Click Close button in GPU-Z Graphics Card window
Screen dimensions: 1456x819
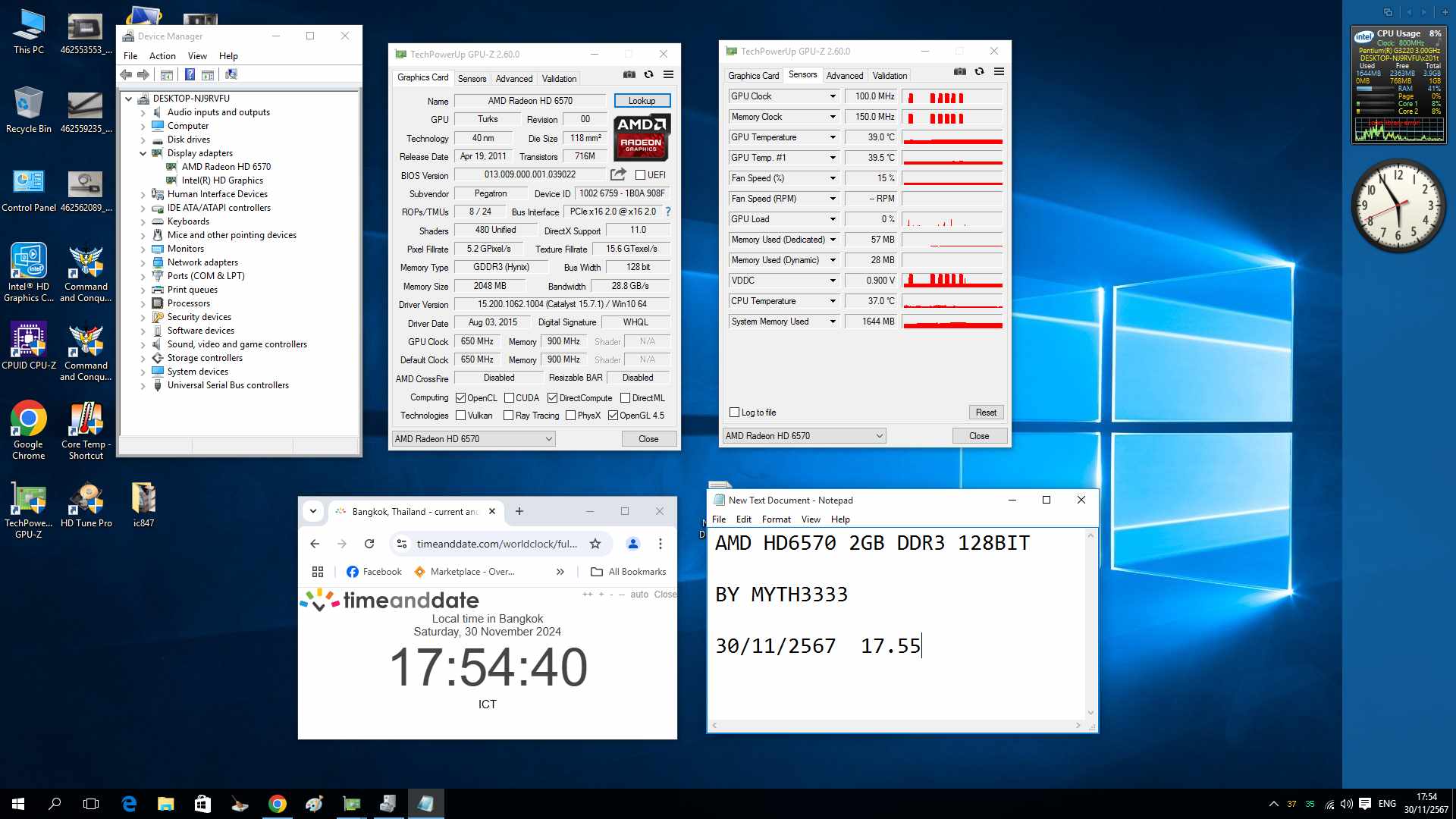[648, 439]
